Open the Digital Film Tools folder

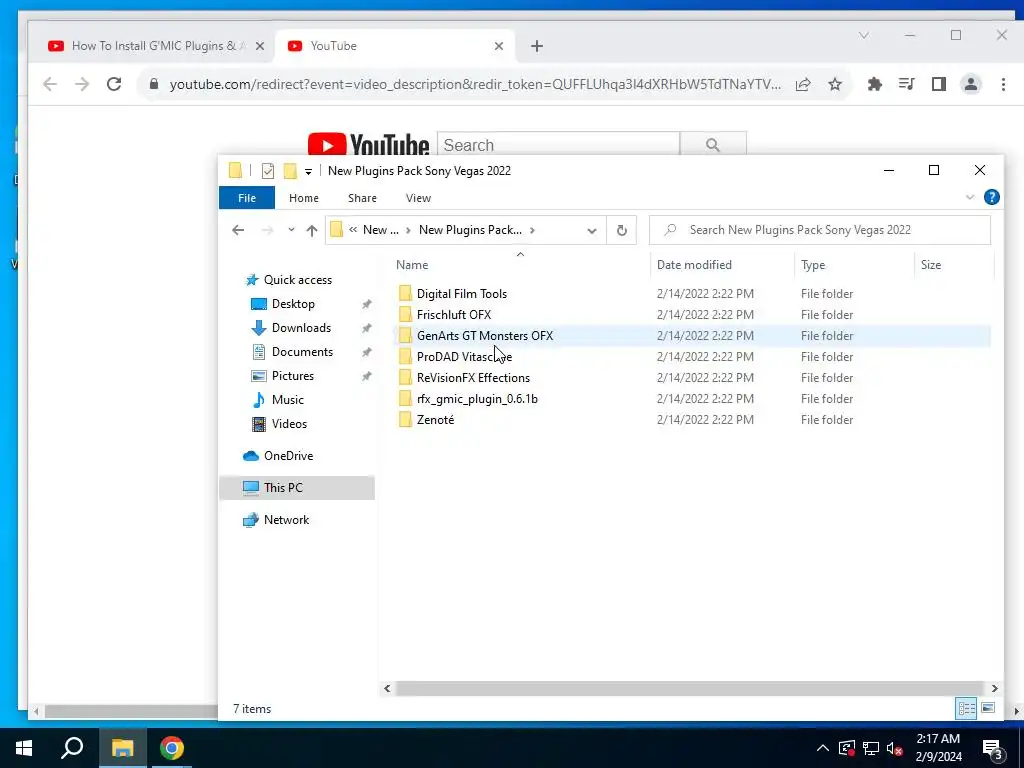(x=462, y=294)
